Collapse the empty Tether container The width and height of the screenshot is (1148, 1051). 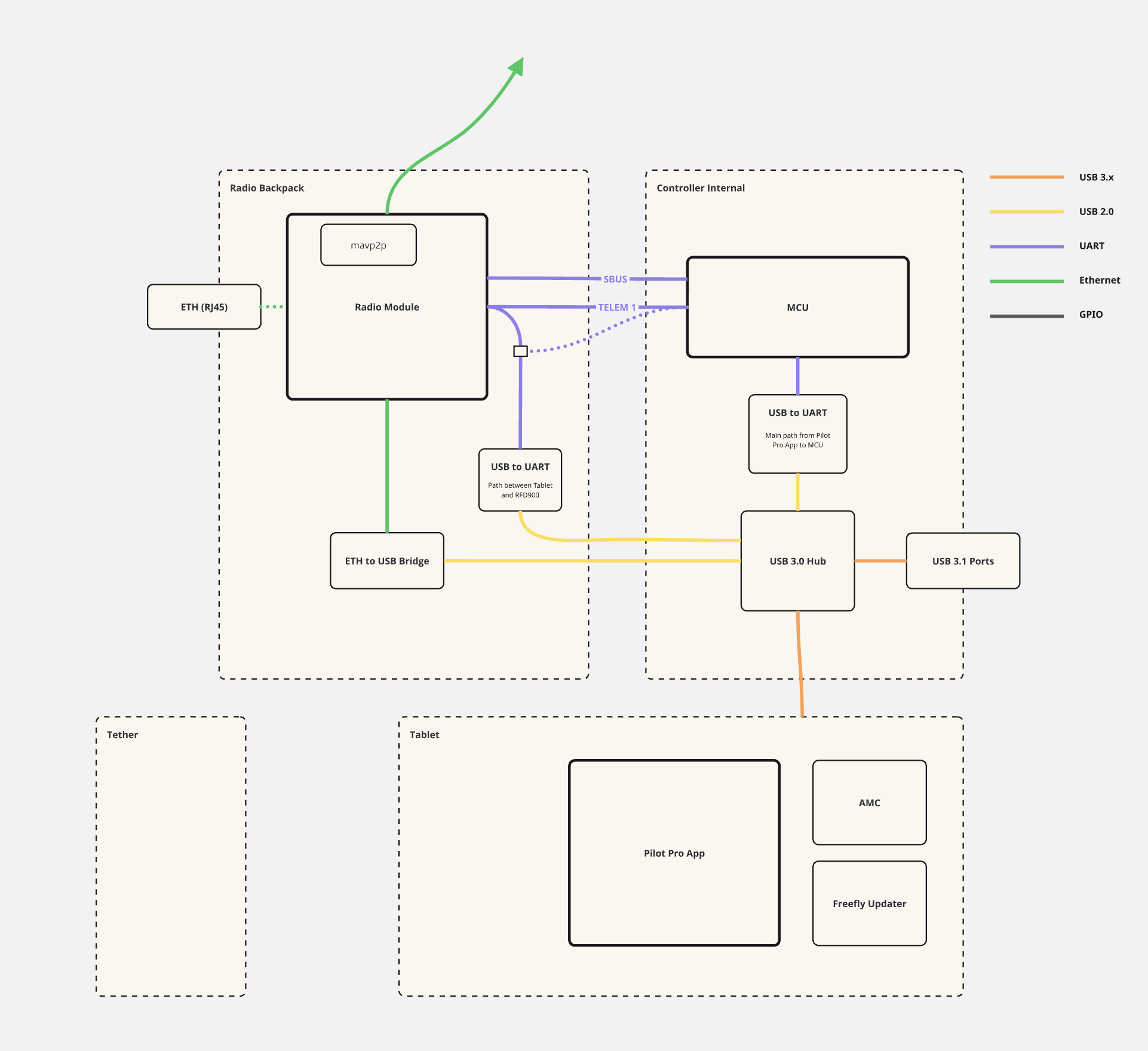tap(122, 735)
